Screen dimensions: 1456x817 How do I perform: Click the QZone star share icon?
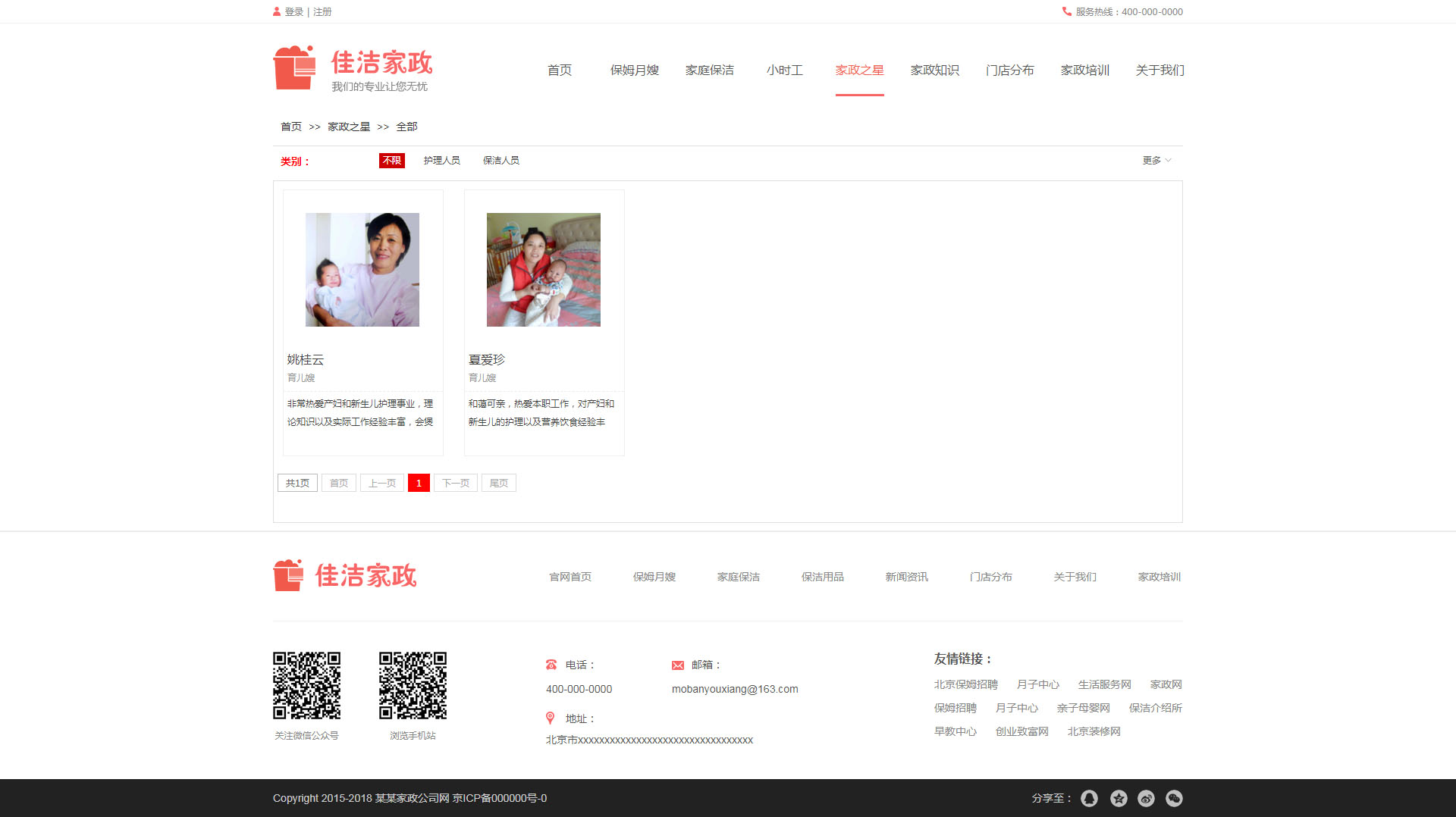point(1119,798)
